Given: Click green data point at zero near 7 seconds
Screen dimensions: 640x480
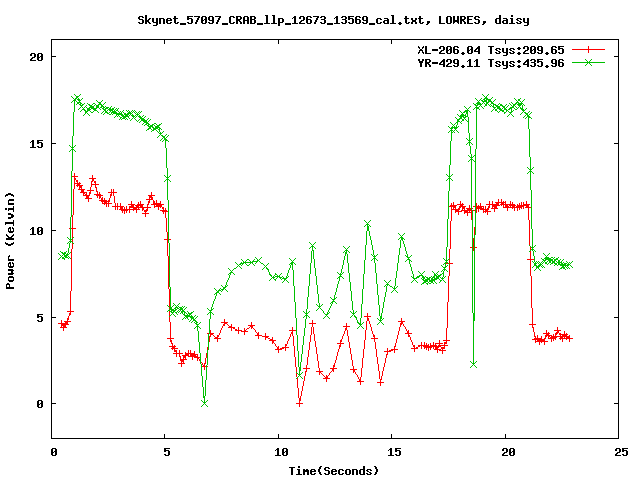Looking at the screenshot, I should (204, 403).
